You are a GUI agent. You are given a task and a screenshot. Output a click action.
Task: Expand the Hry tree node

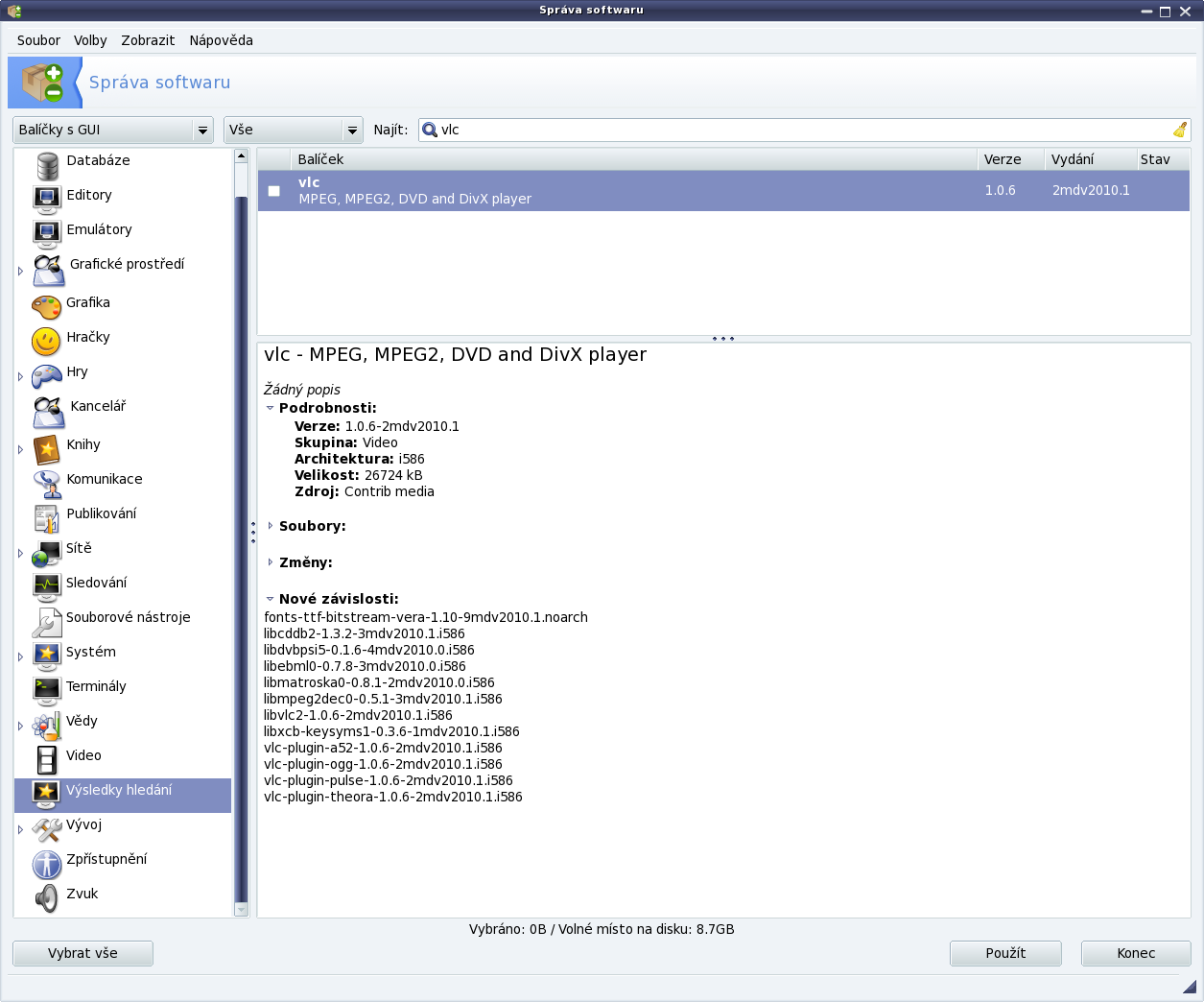pos(20,376)
